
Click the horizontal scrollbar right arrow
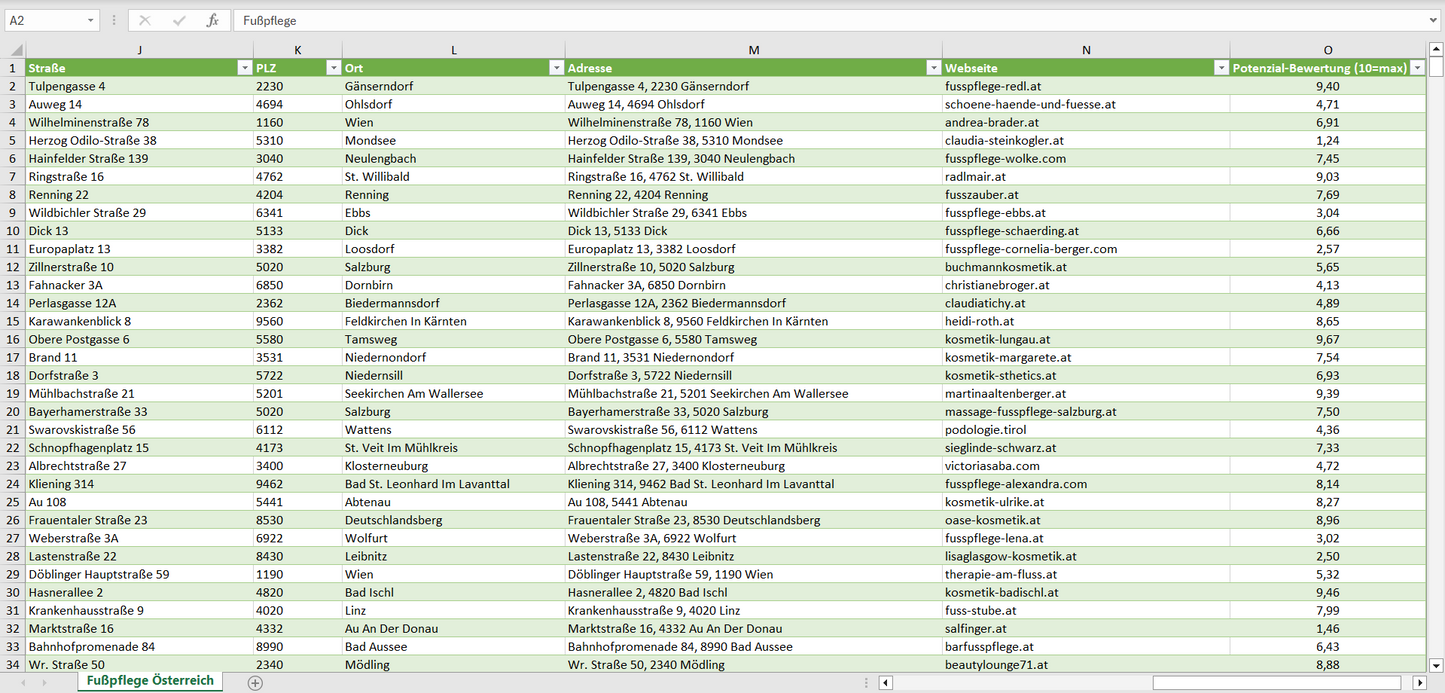(1419, 683)
